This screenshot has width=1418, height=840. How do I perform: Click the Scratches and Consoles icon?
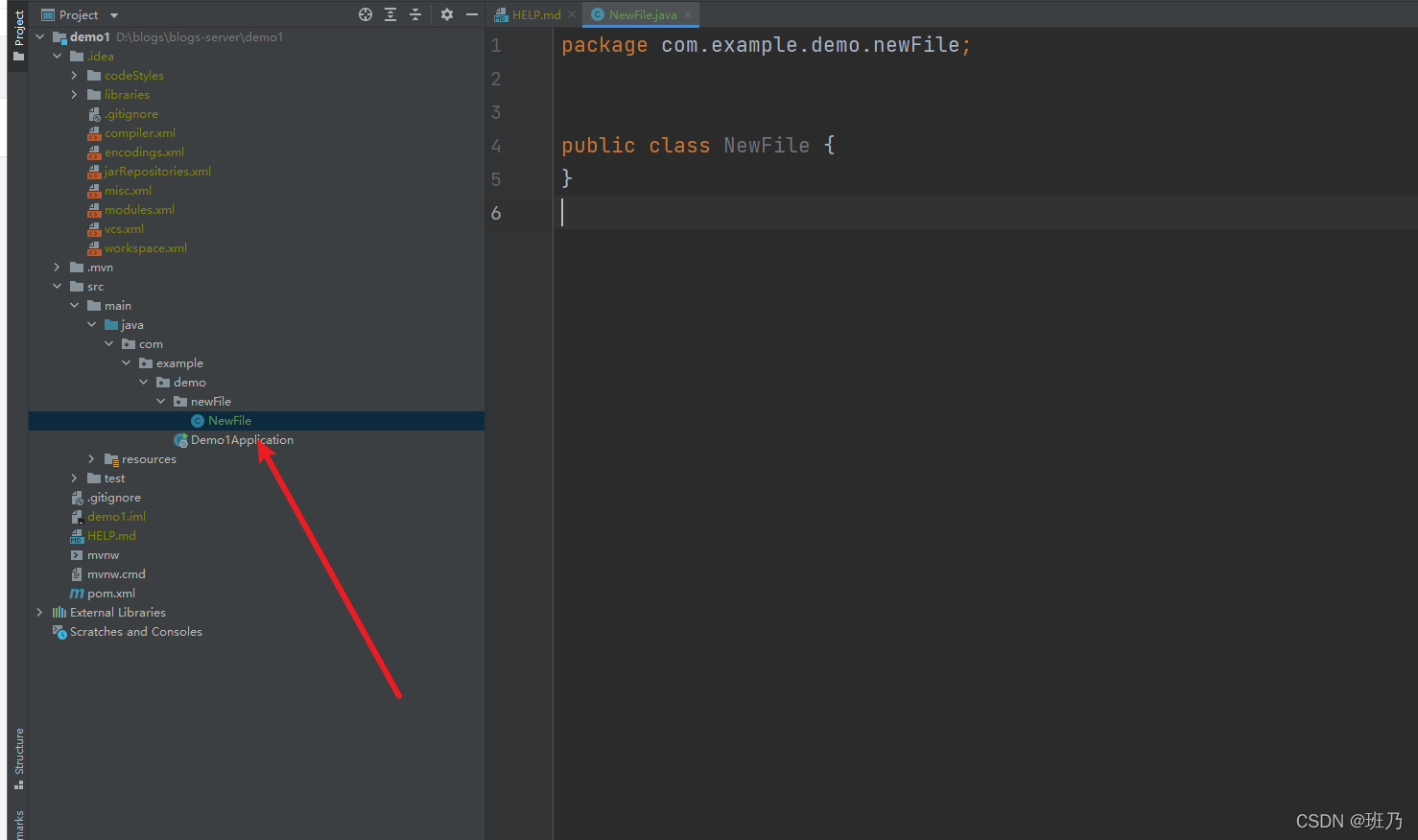tap(59, 632)
